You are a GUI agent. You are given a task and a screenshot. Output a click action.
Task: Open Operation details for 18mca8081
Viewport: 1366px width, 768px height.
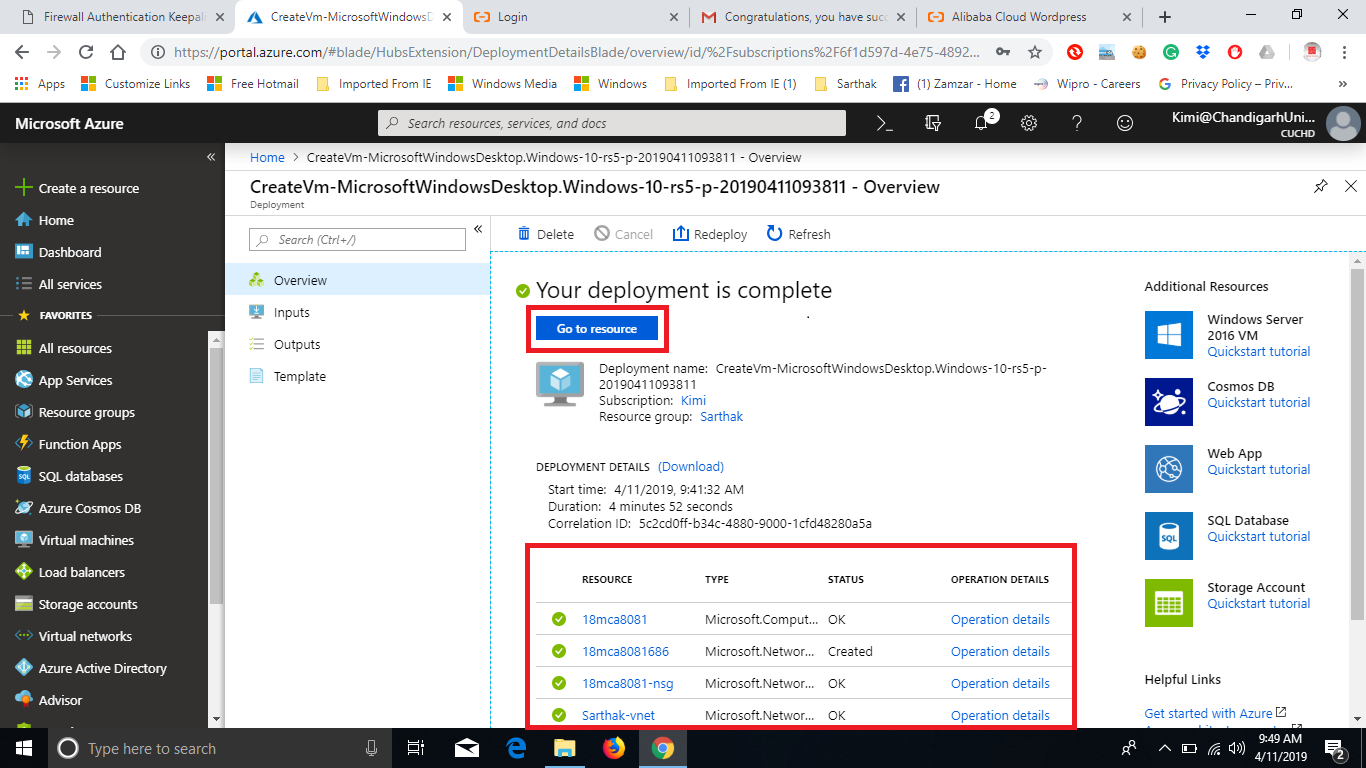1000,619
